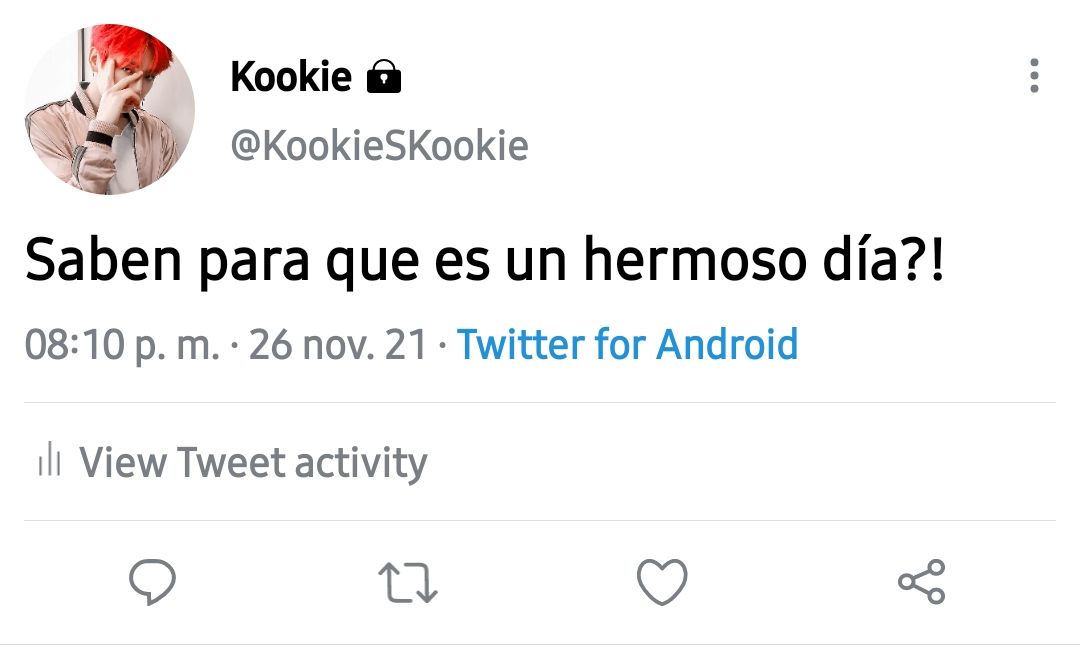Screen dimensions: 1080x659
Task: Select the tweet text about hermoso día
Action: [484, 260]
